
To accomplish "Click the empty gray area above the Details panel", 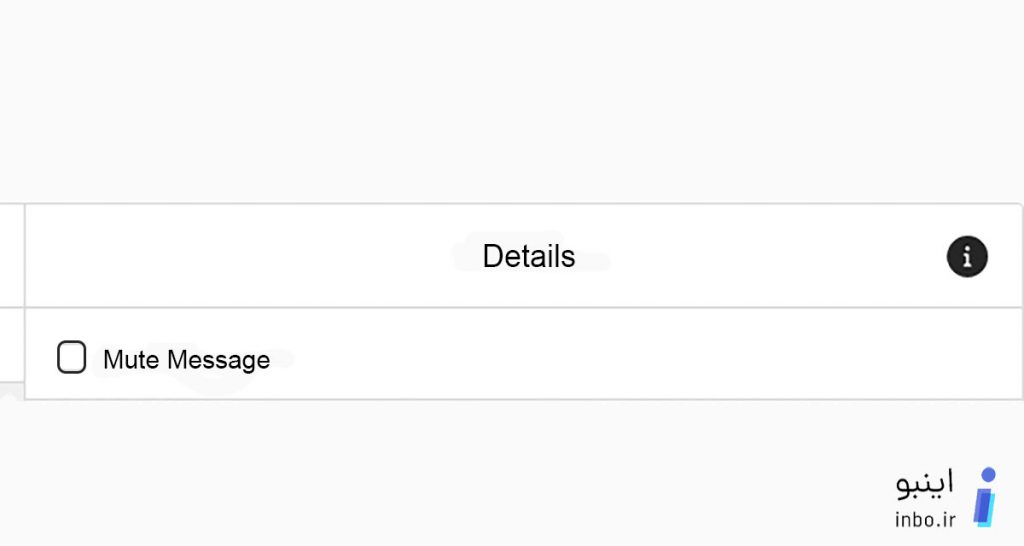I will tap(512, 101).
